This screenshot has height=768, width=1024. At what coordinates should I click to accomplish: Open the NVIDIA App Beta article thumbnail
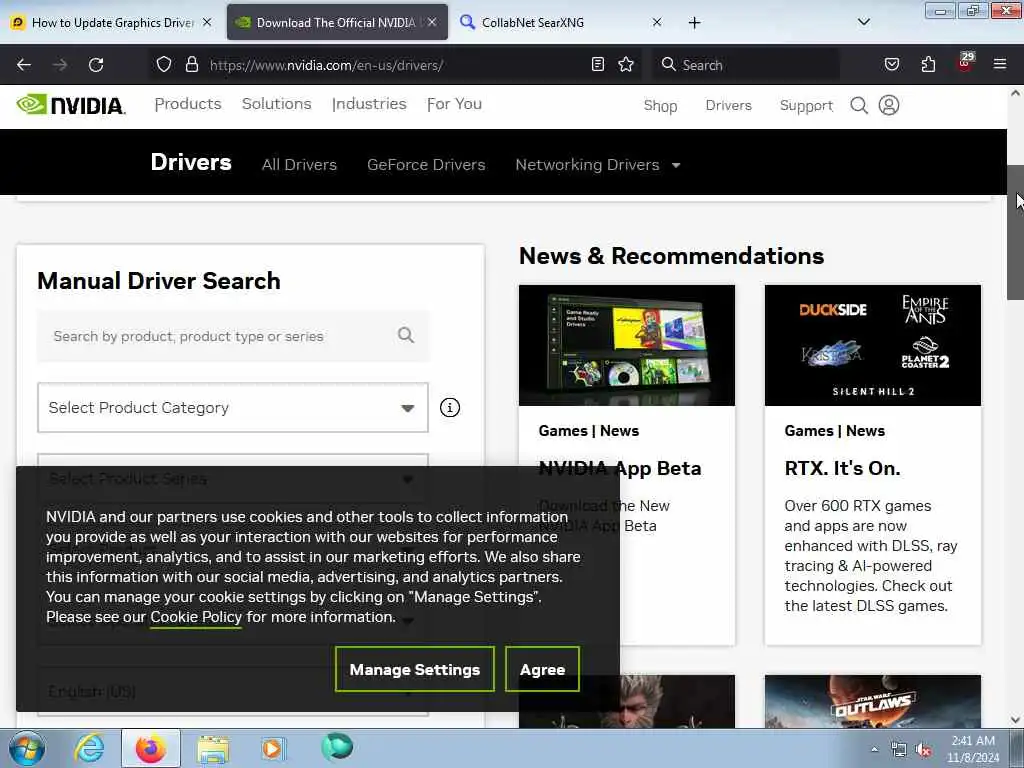[627, 345]
